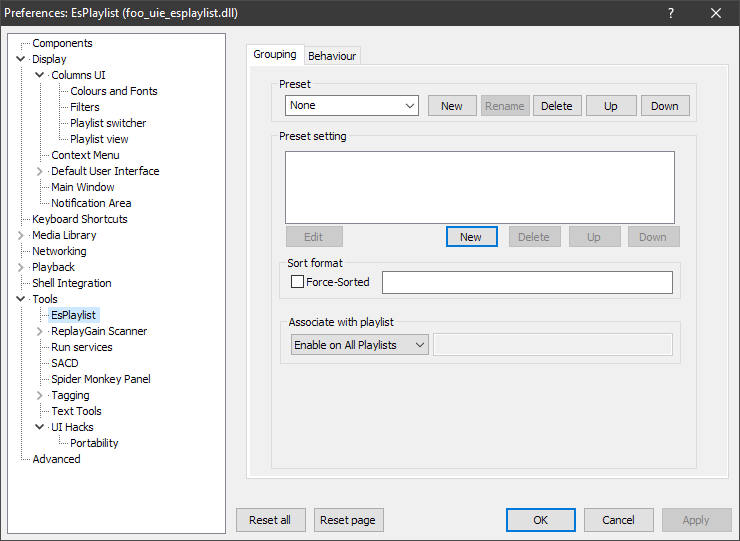Select Notification Area tree item

(91, 203)
